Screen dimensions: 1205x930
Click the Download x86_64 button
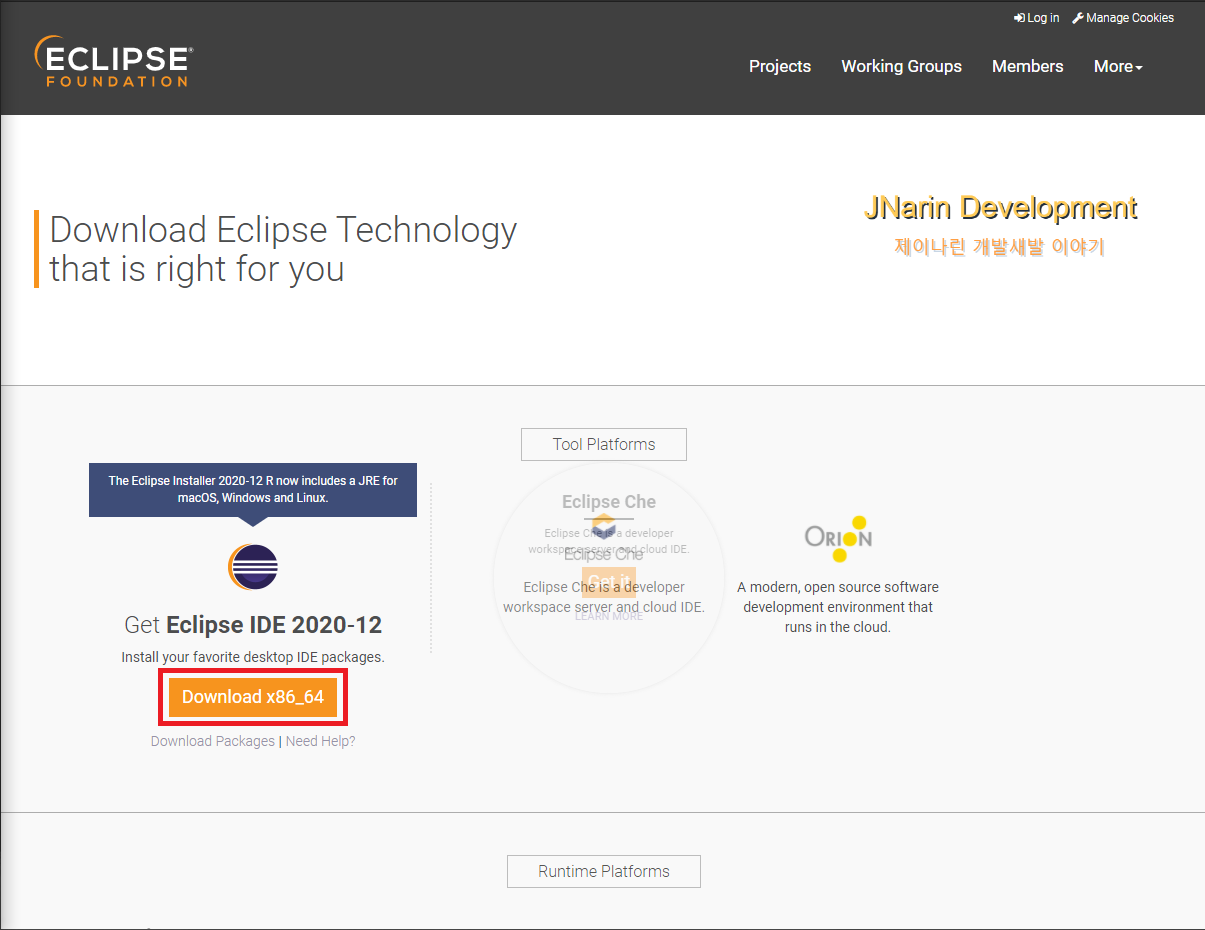pos(253,697)
